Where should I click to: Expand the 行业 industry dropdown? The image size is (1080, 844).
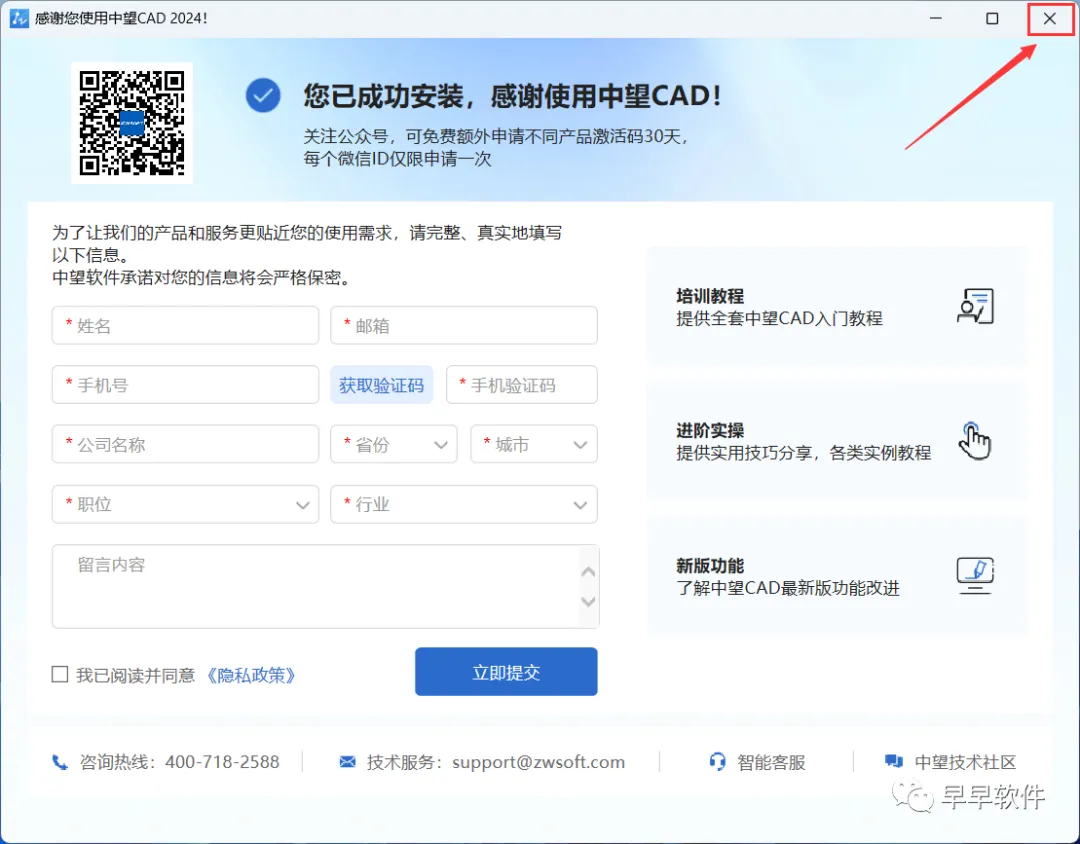tap(464, 504)
